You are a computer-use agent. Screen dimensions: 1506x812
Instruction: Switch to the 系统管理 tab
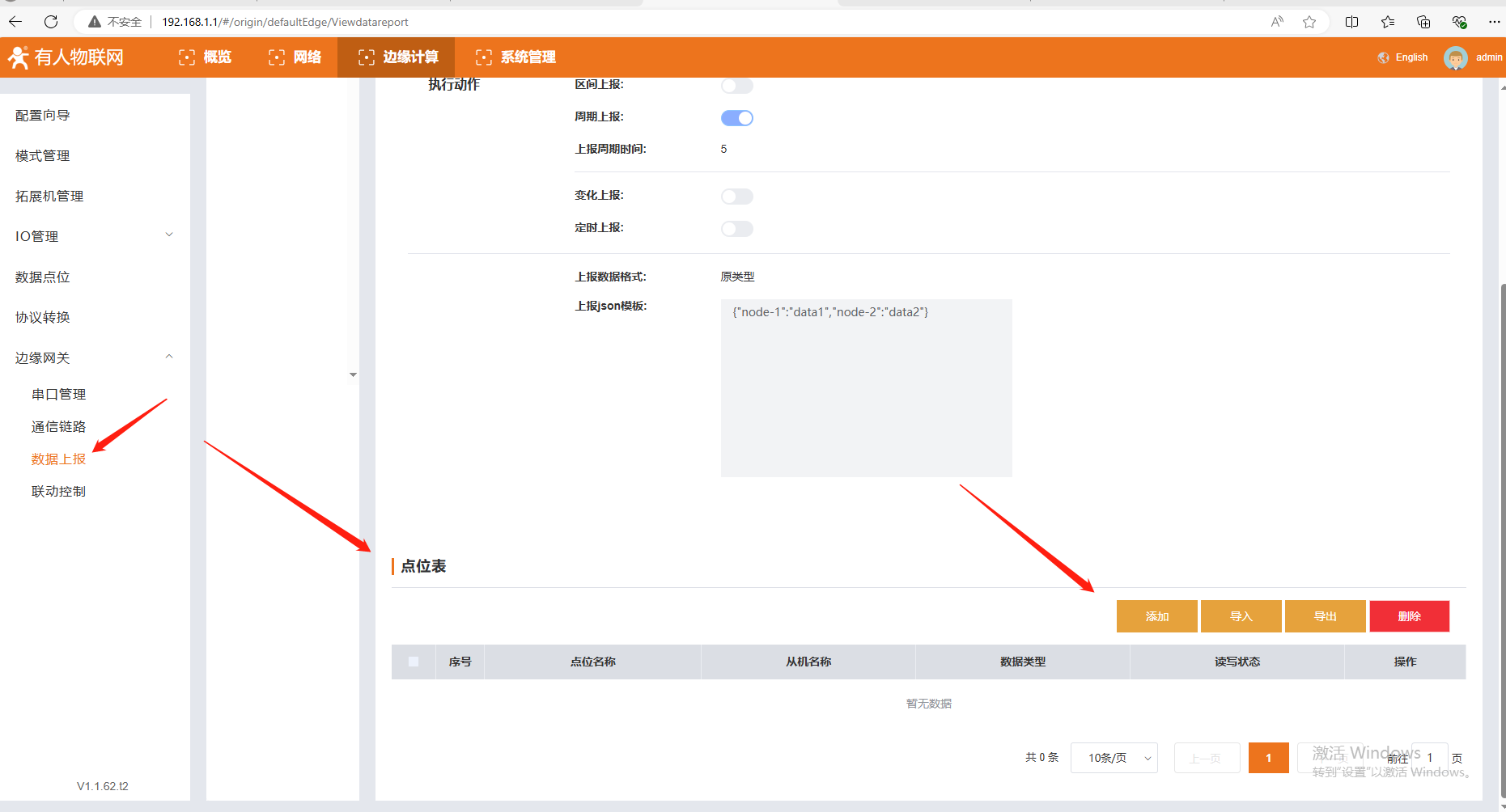pyautogui.click(x=516, y=57)
